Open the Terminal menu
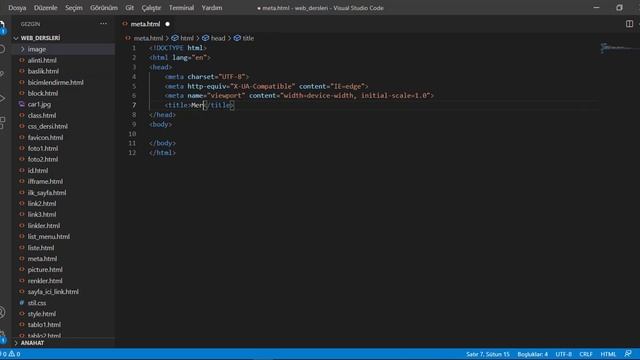The image size is (640, 360). pyautogui.click(x=181, y=8)
